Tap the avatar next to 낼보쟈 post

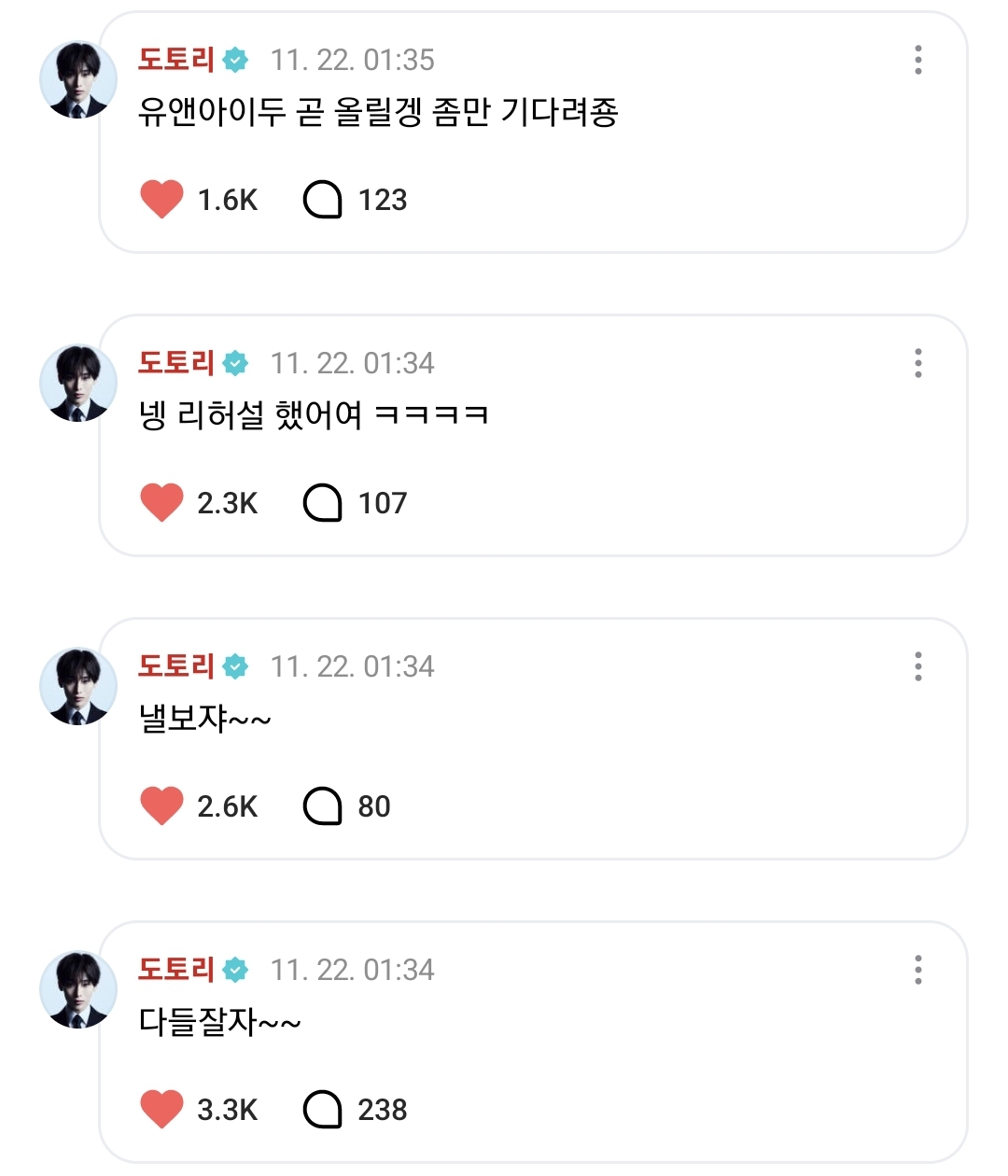pyautogui.click(x=78, y=687)
